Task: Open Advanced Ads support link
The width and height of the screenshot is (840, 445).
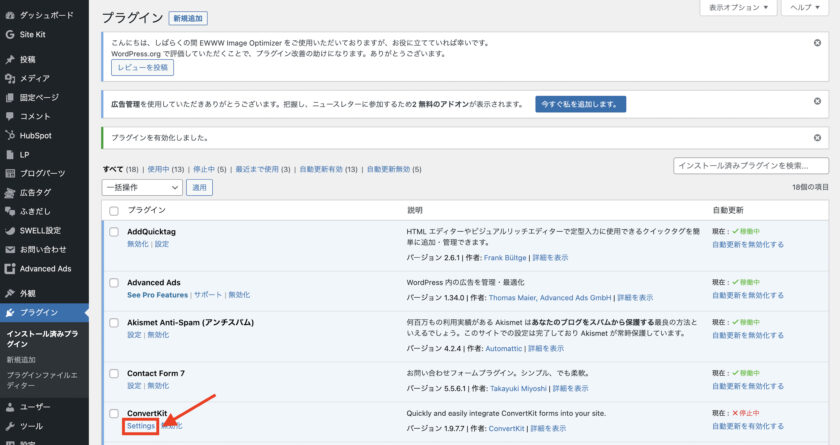Action: click(x=207, y=295)
